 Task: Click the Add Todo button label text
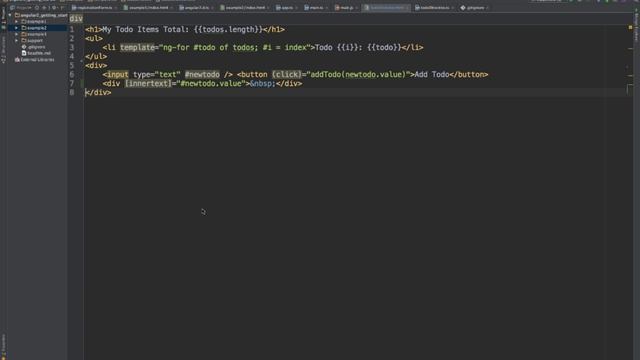pos(432,74)
